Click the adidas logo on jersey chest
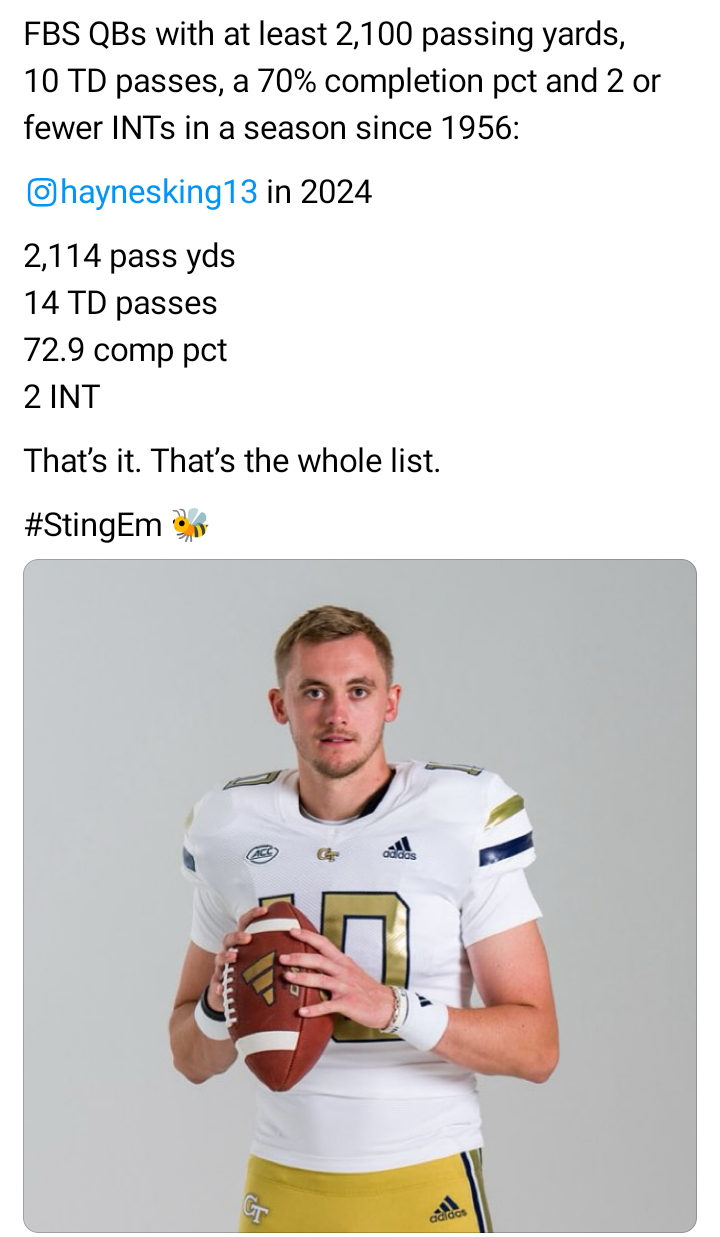The image size is (720, 1237). pyautogui.click(x=399, y=848)
